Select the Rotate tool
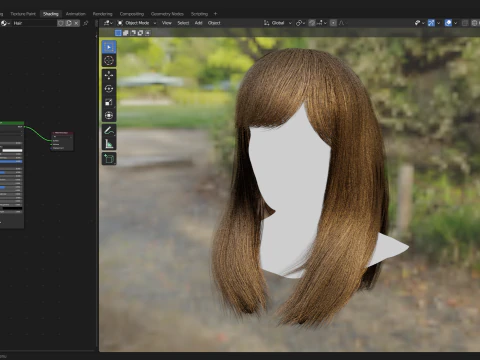 click(x=109, y=89)
